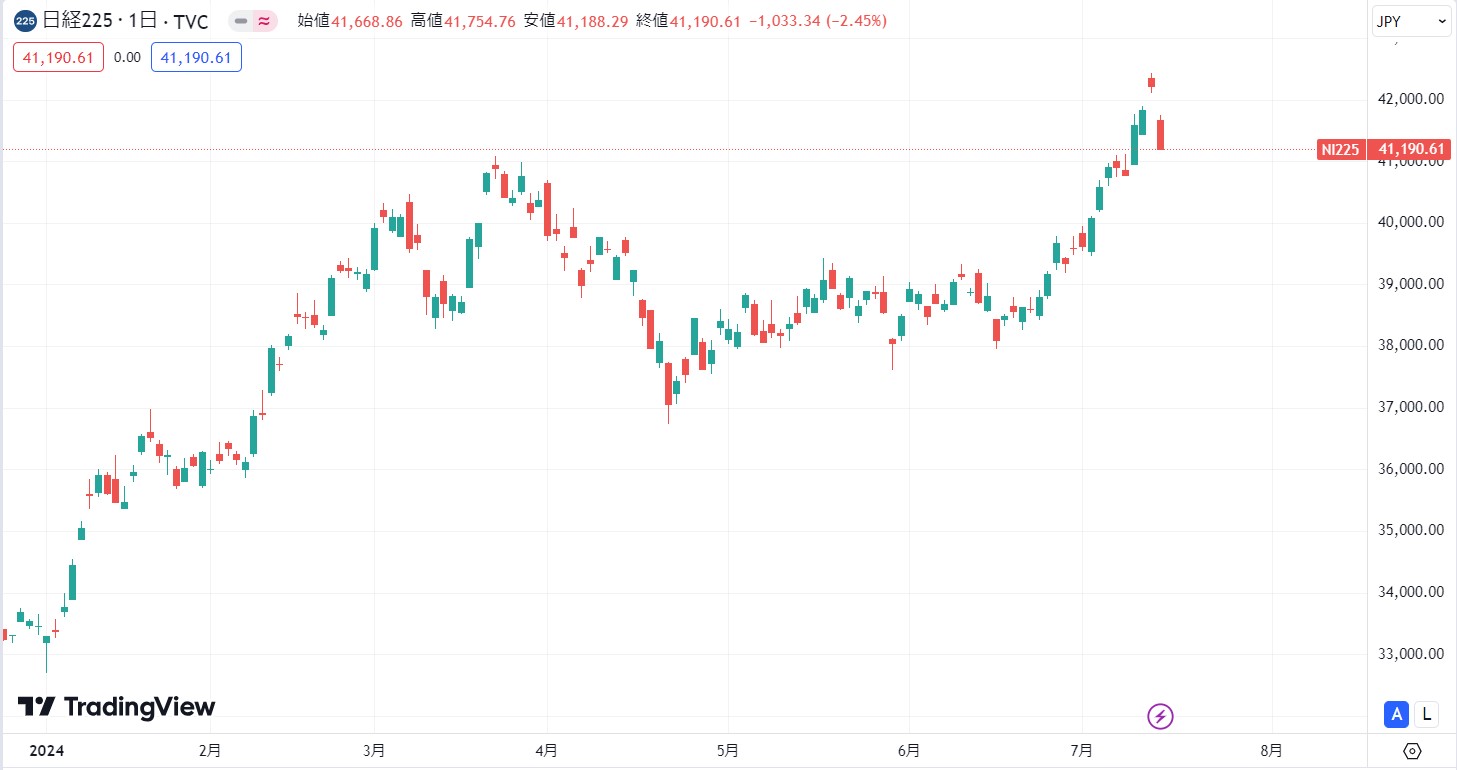Click the 4月 label on the time axis
The image size is (1457, 770).
(547, 751)
